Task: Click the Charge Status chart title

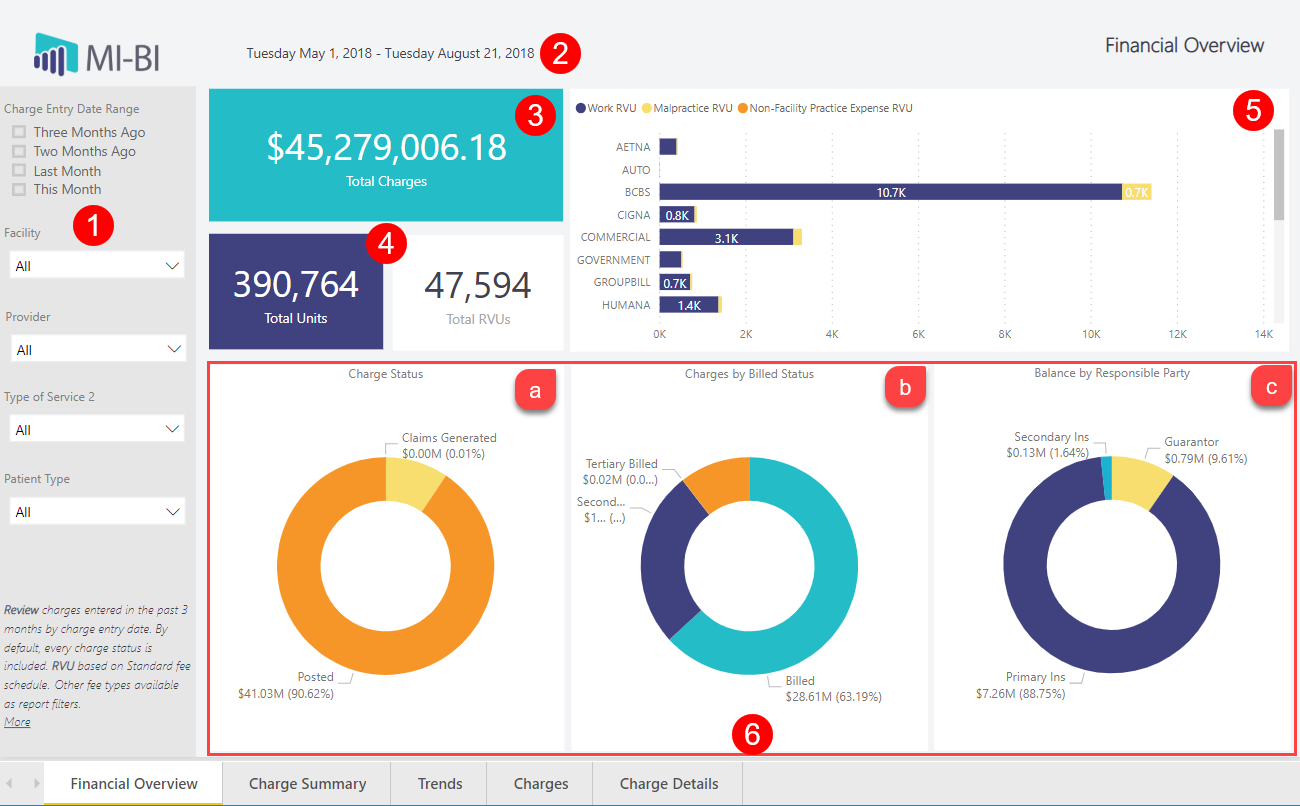Action: coord(386,374)
